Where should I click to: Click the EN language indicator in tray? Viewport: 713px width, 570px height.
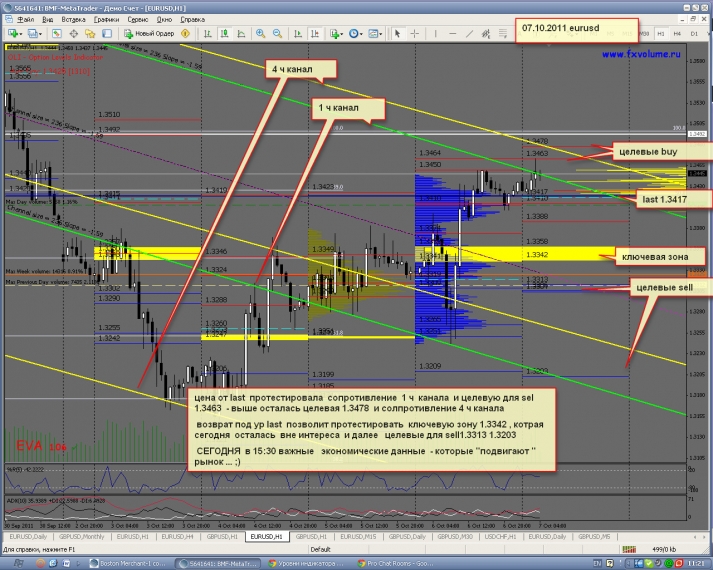coord(597,564)
